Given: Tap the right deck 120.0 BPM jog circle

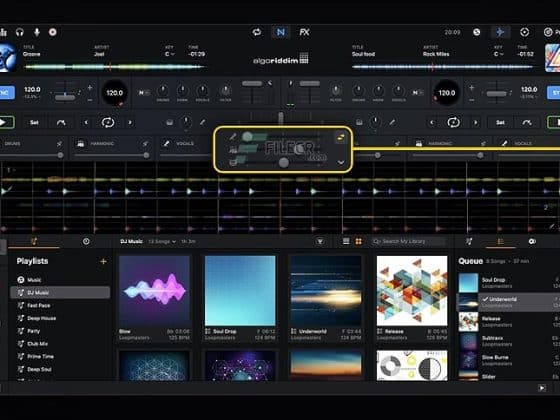Looking at the screenshot, I should (446, 93).
